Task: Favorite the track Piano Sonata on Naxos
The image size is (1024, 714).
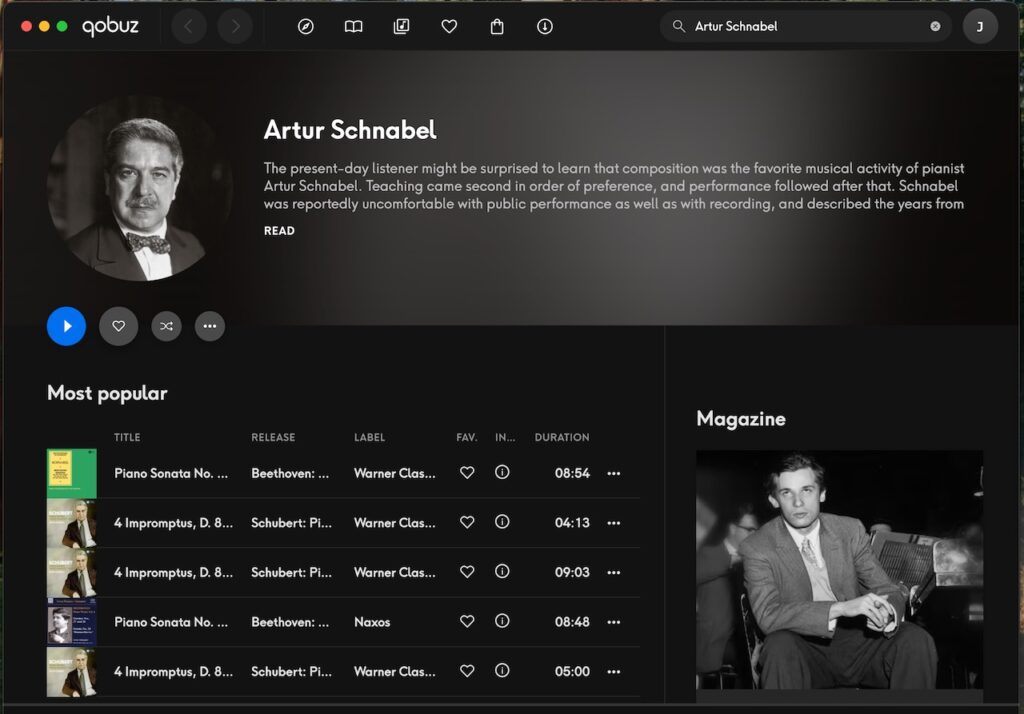Action: click(467, 622)
